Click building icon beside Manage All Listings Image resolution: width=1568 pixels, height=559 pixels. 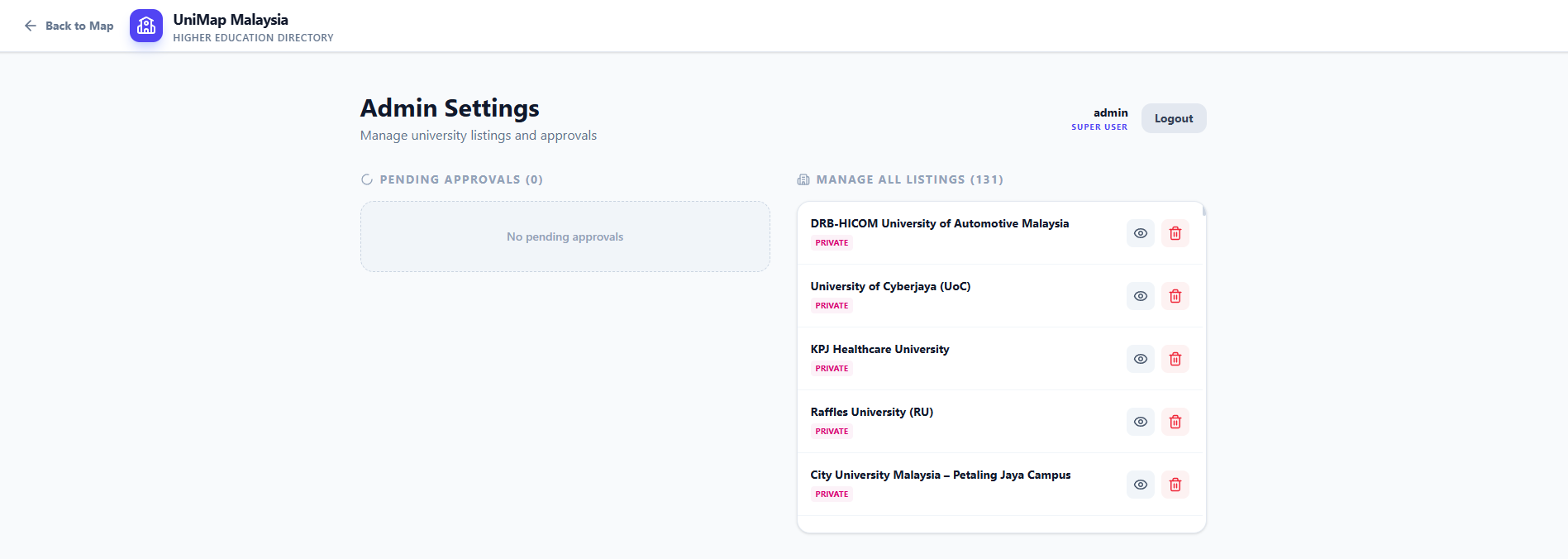click(803, 179)
